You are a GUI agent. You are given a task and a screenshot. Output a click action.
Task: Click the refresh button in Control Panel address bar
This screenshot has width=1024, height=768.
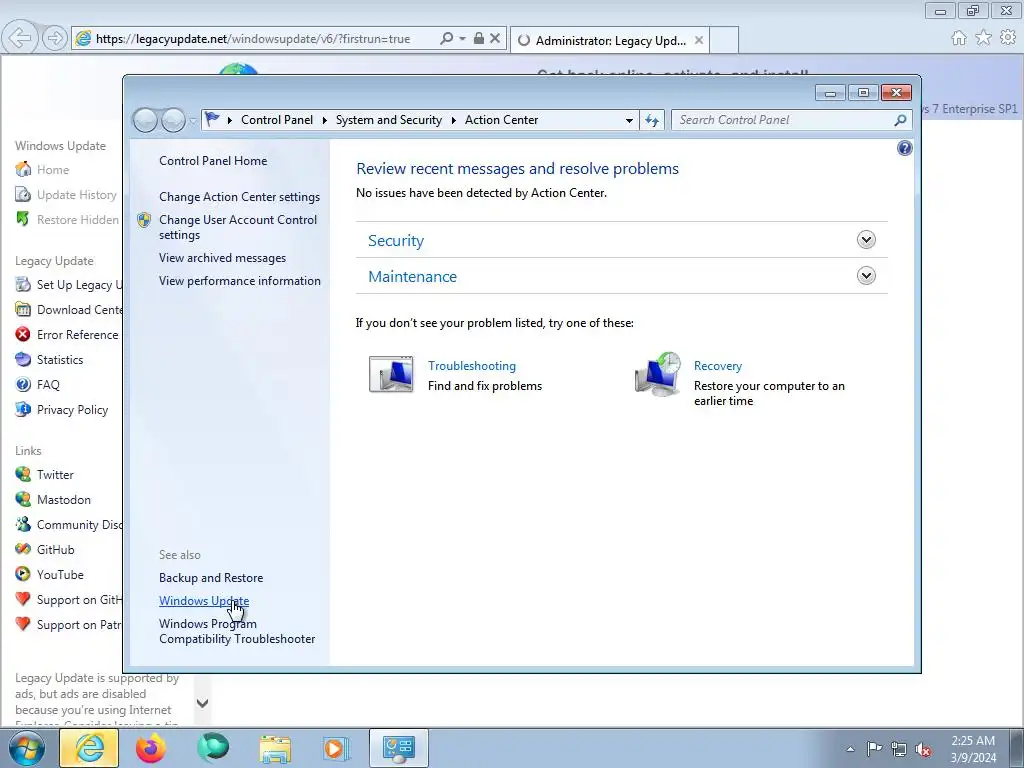[652, 120]
